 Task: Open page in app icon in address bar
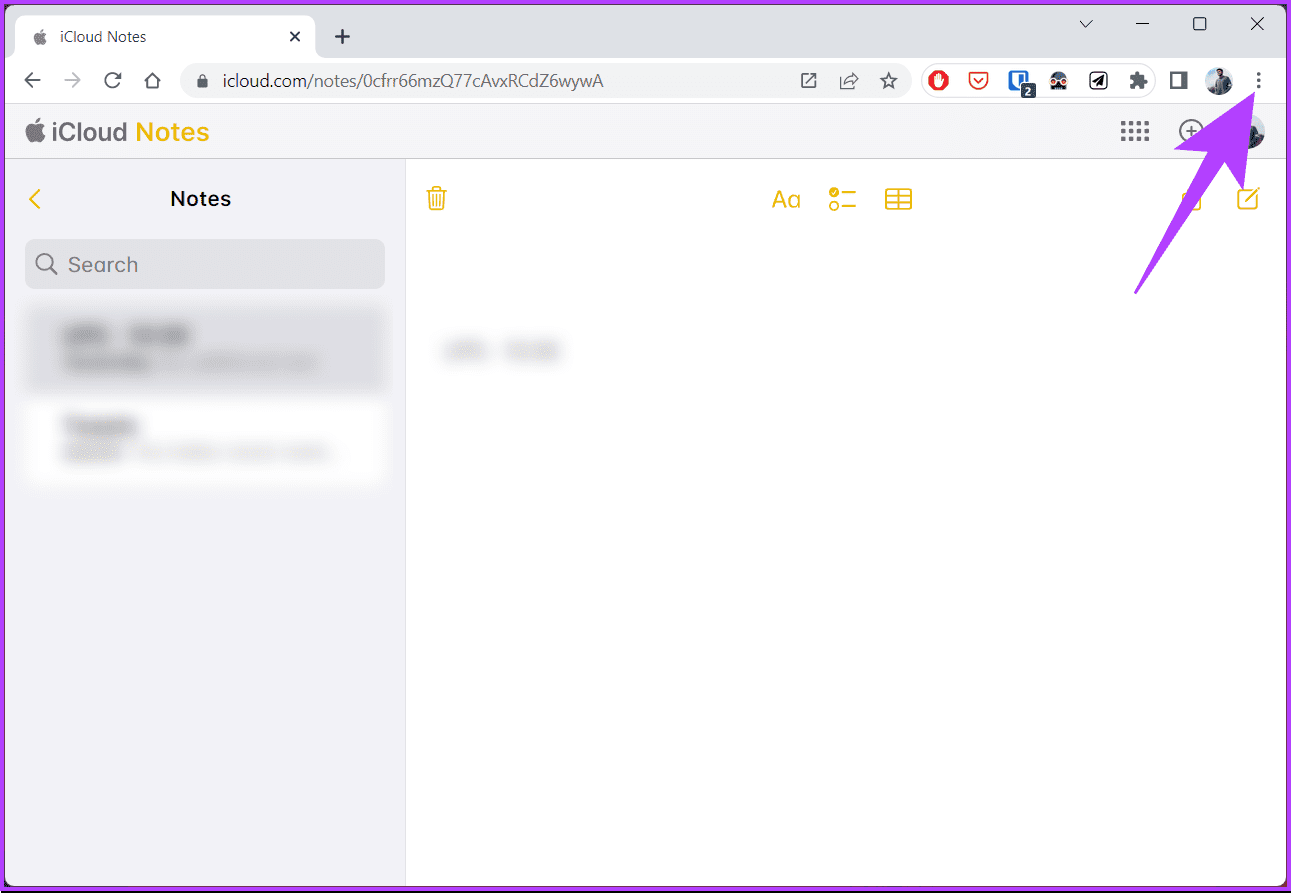click(x=808, y=81)
